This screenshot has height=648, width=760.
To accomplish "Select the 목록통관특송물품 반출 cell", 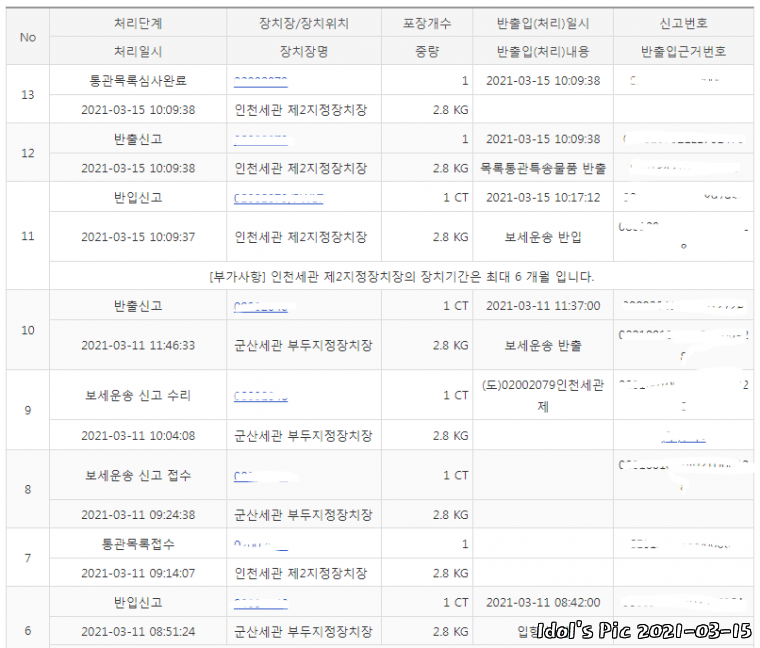I will click(542, 168).
